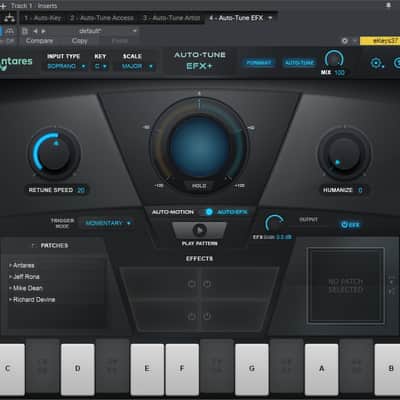Select the 4 - Auto-Tune EFX tab
Screen dimensions: 400x400
[x=236, y=18]
